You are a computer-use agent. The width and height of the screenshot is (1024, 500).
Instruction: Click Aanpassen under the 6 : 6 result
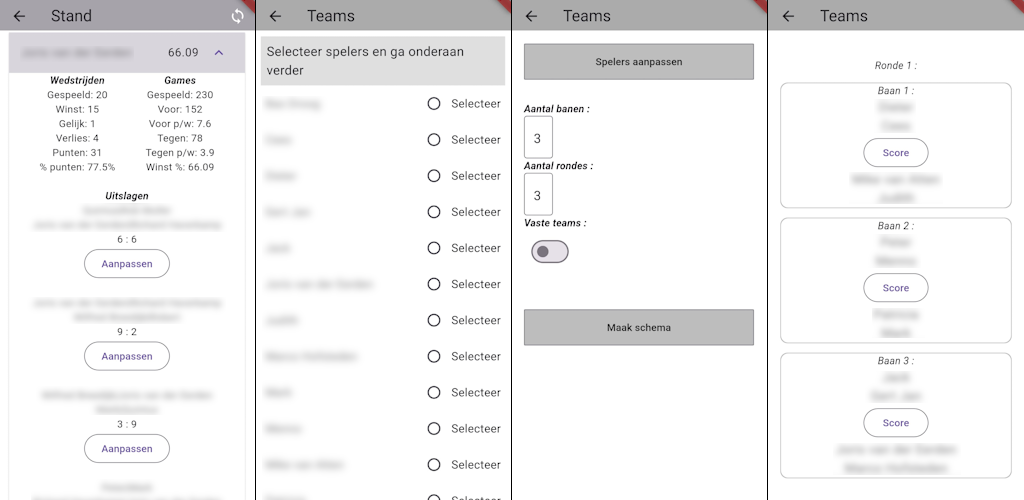pos(127,264)
